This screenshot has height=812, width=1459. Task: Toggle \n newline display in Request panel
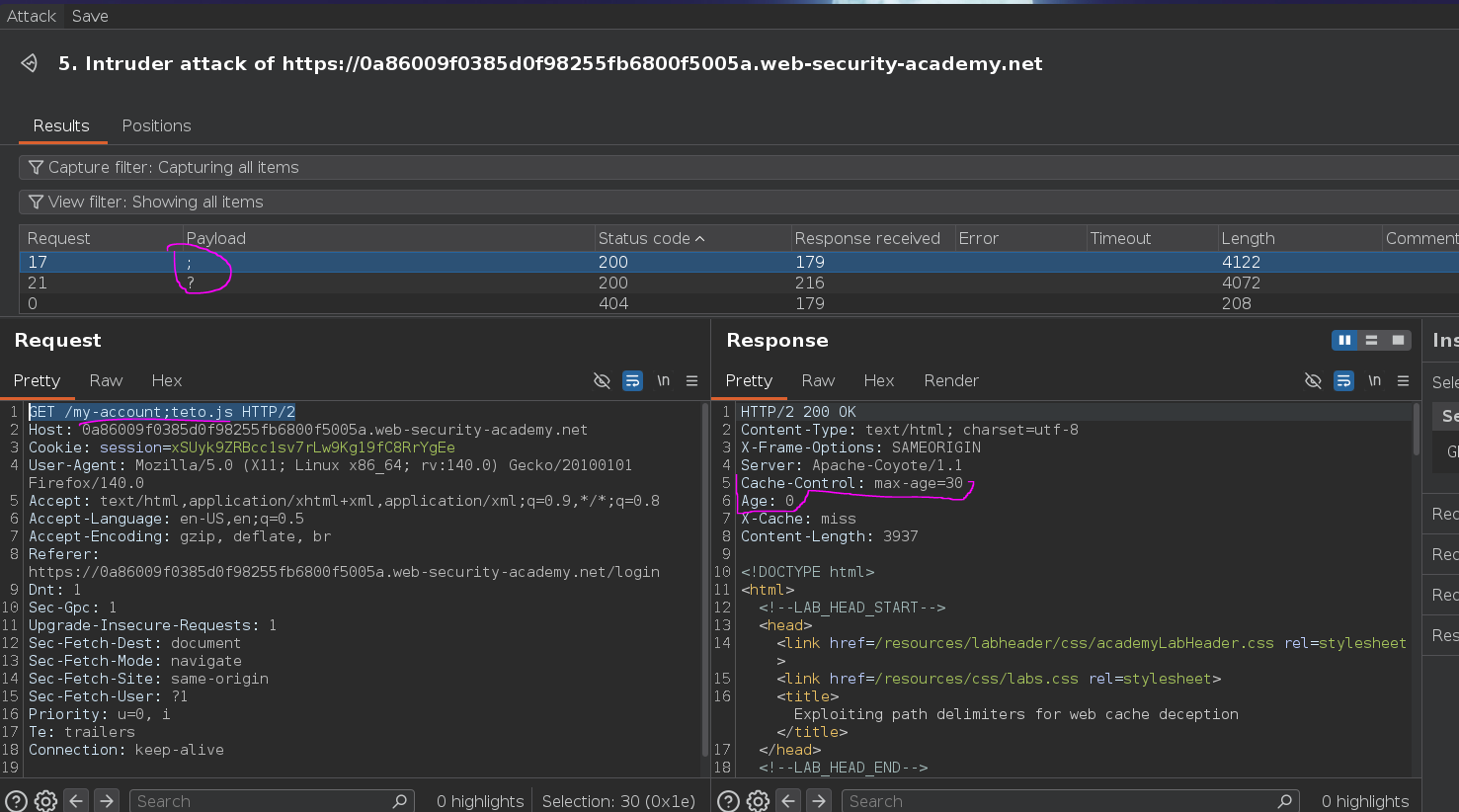pyautogui.click(x=663, y=380)
